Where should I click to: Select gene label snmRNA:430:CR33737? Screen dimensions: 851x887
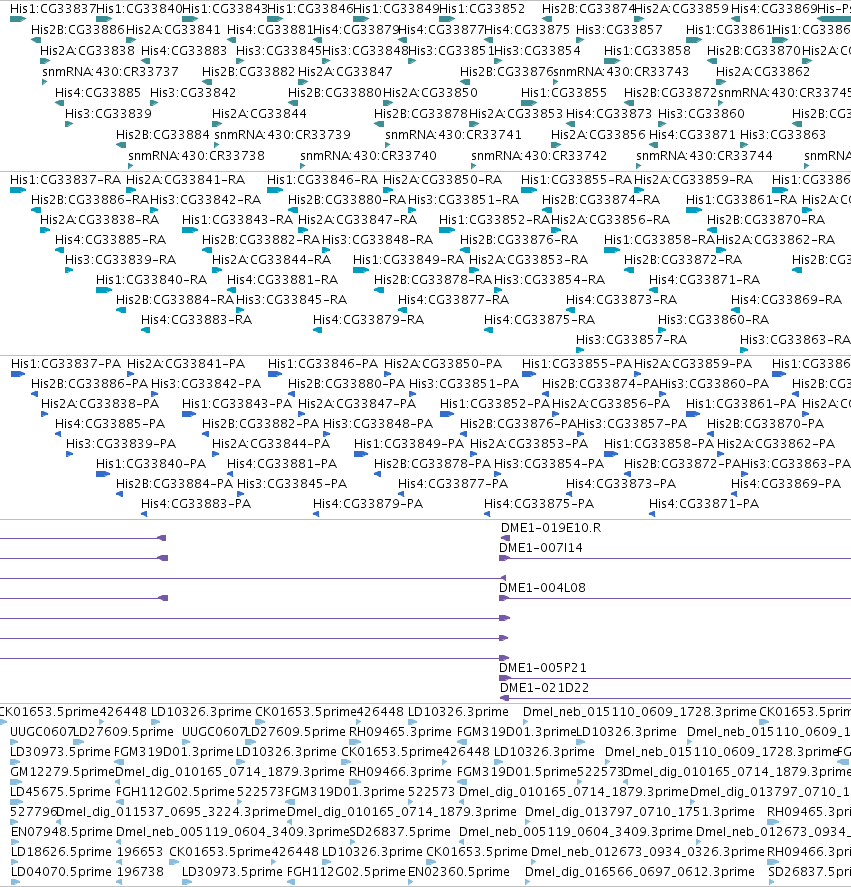point(110,72)
